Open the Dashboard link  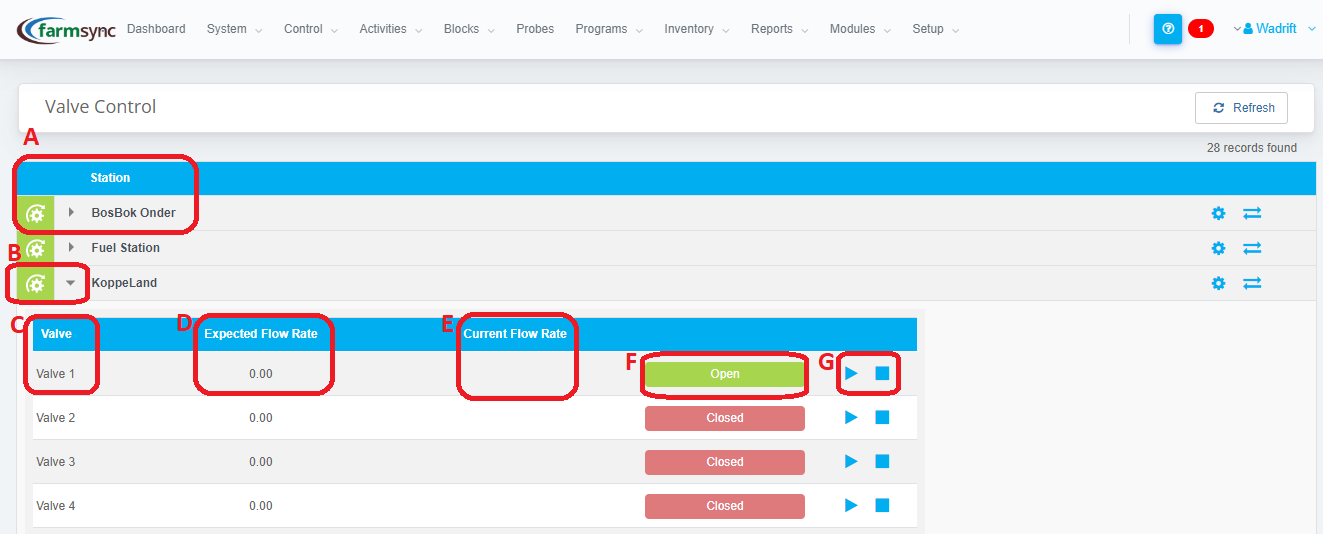coord(156,29)
